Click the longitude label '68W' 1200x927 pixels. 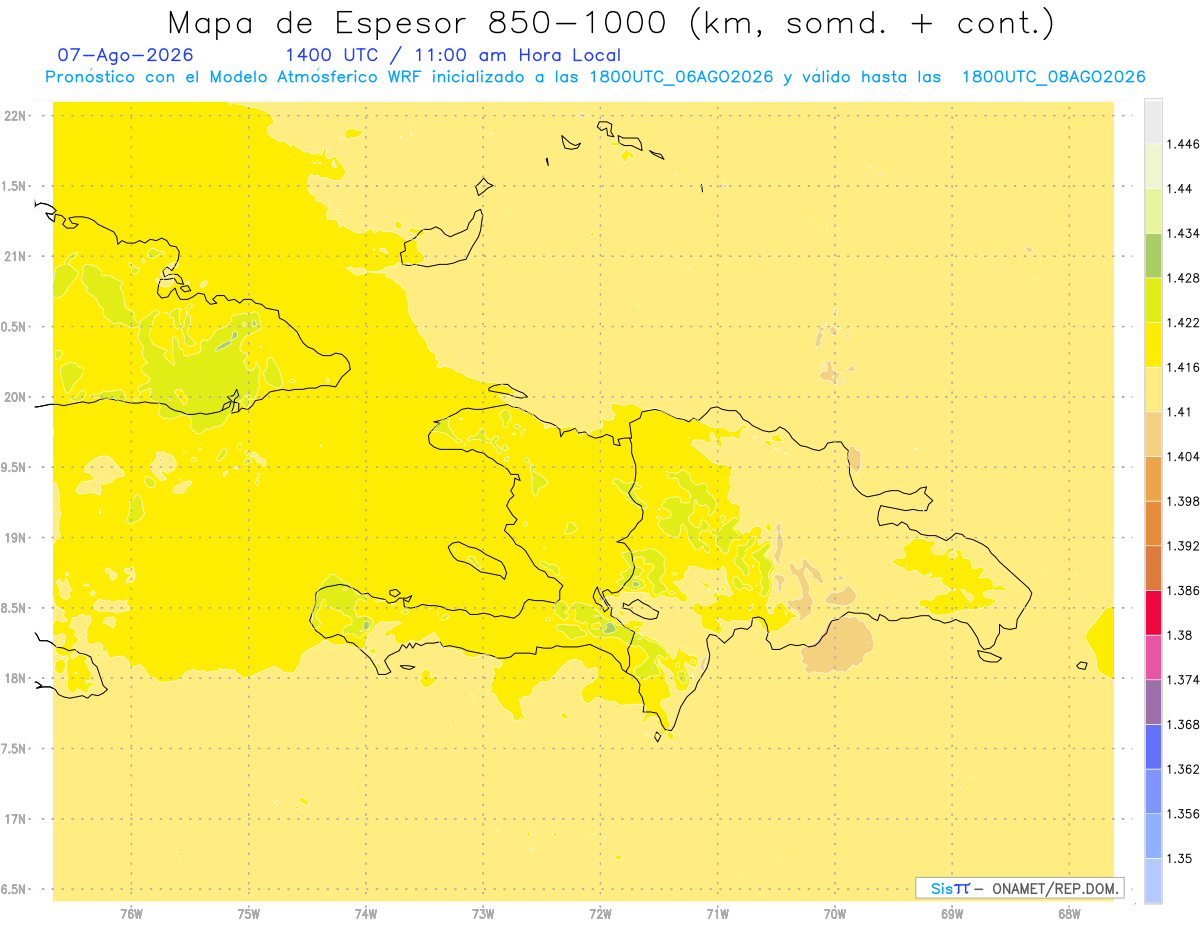click(x=1069, y=913)
